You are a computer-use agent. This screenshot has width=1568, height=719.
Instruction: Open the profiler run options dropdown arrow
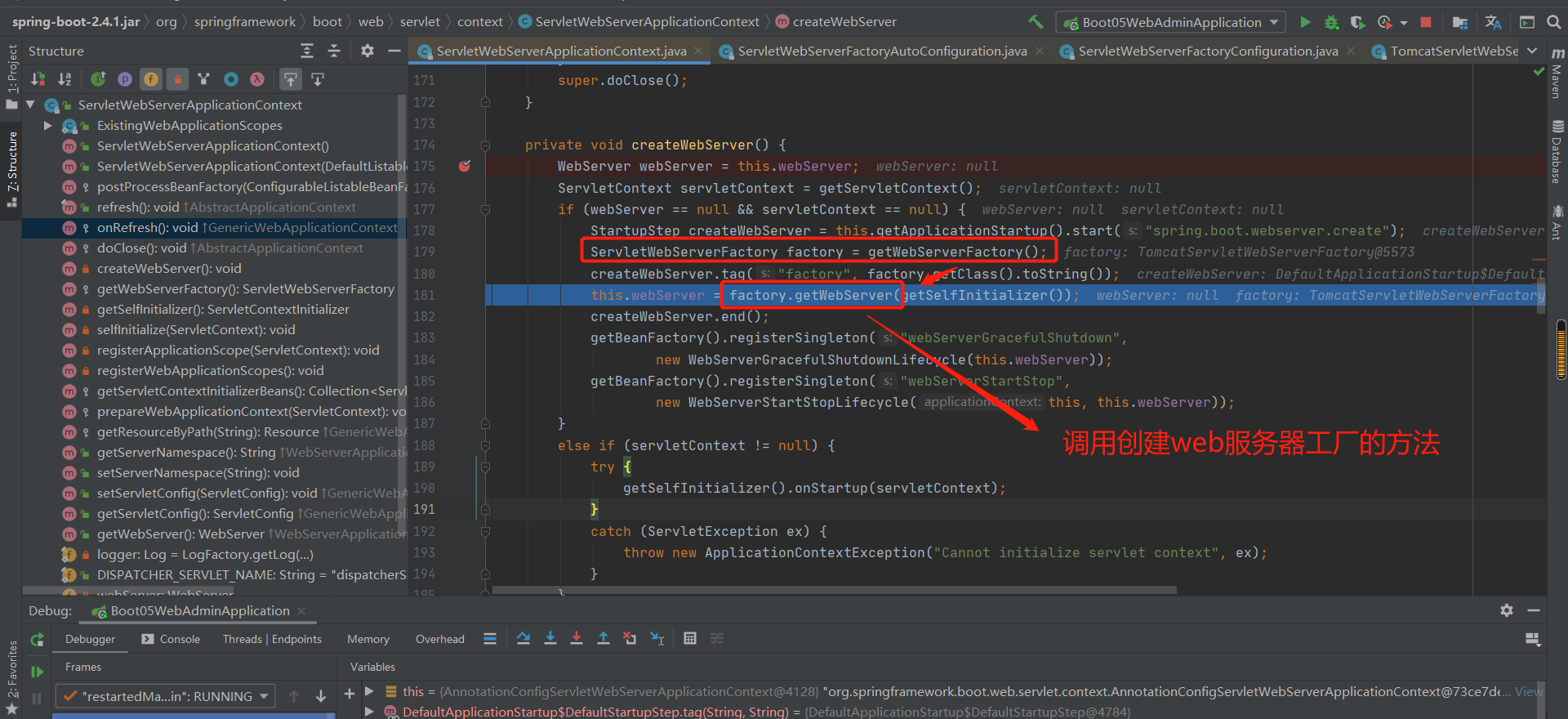coord(1404,23)
